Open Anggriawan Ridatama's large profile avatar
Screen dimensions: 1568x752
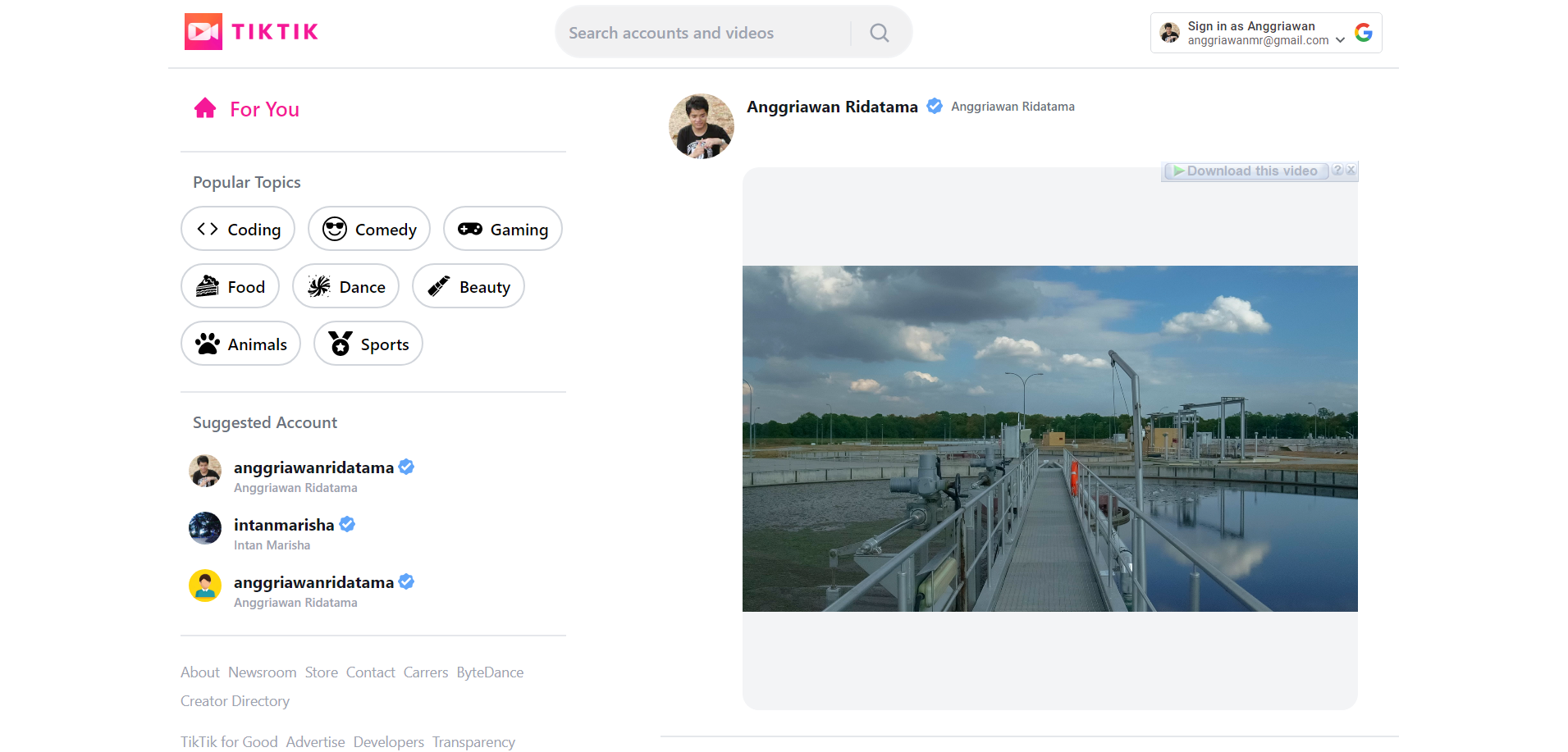[702, 126]
